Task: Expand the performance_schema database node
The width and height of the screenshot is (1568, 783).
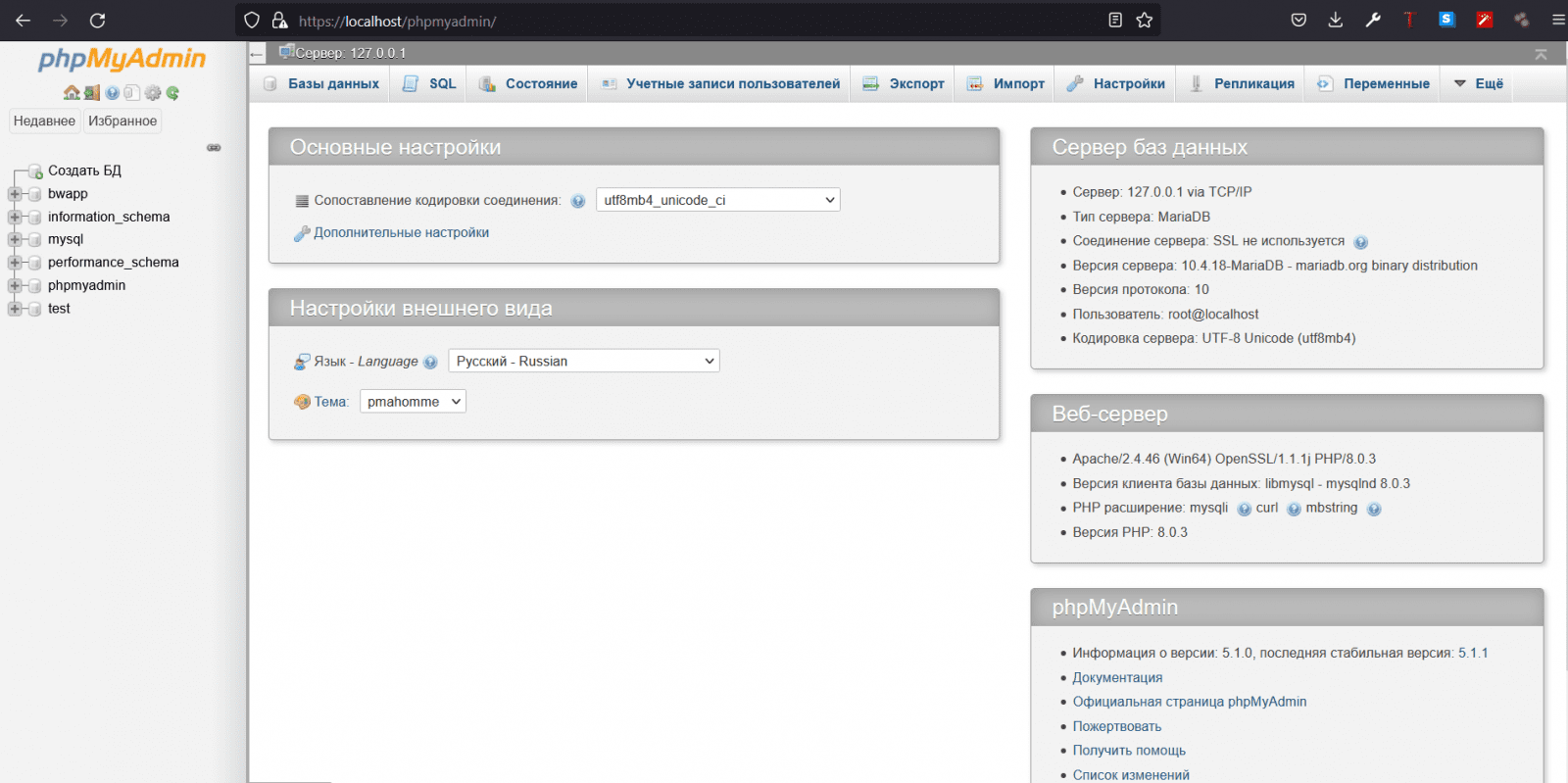Action: (15, 263)
